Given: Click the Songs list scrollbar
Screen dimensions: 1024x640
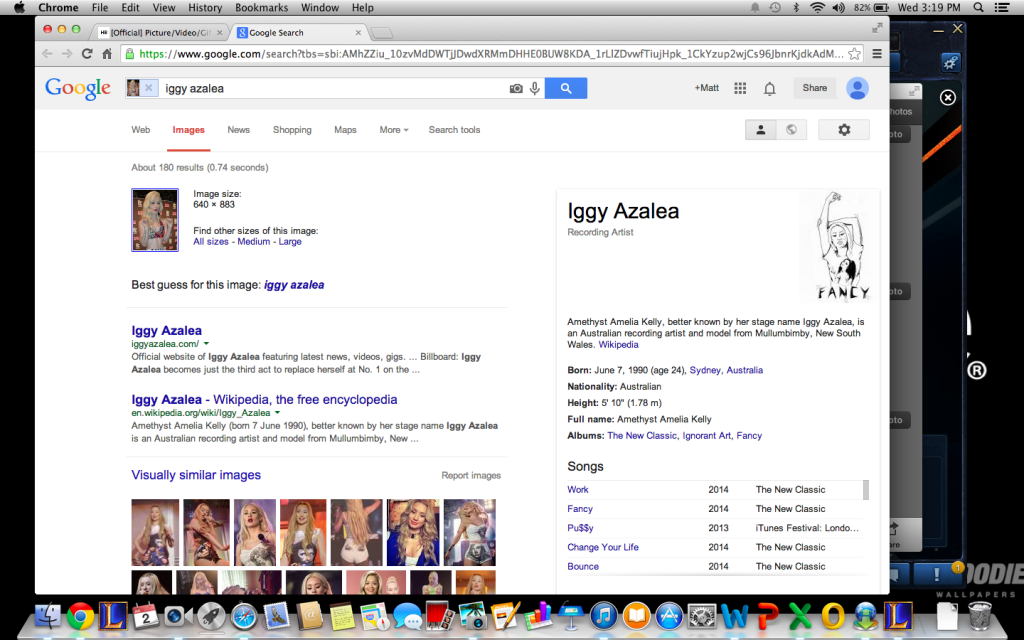Looking at the screenshot, I should [x=866, y=490].
